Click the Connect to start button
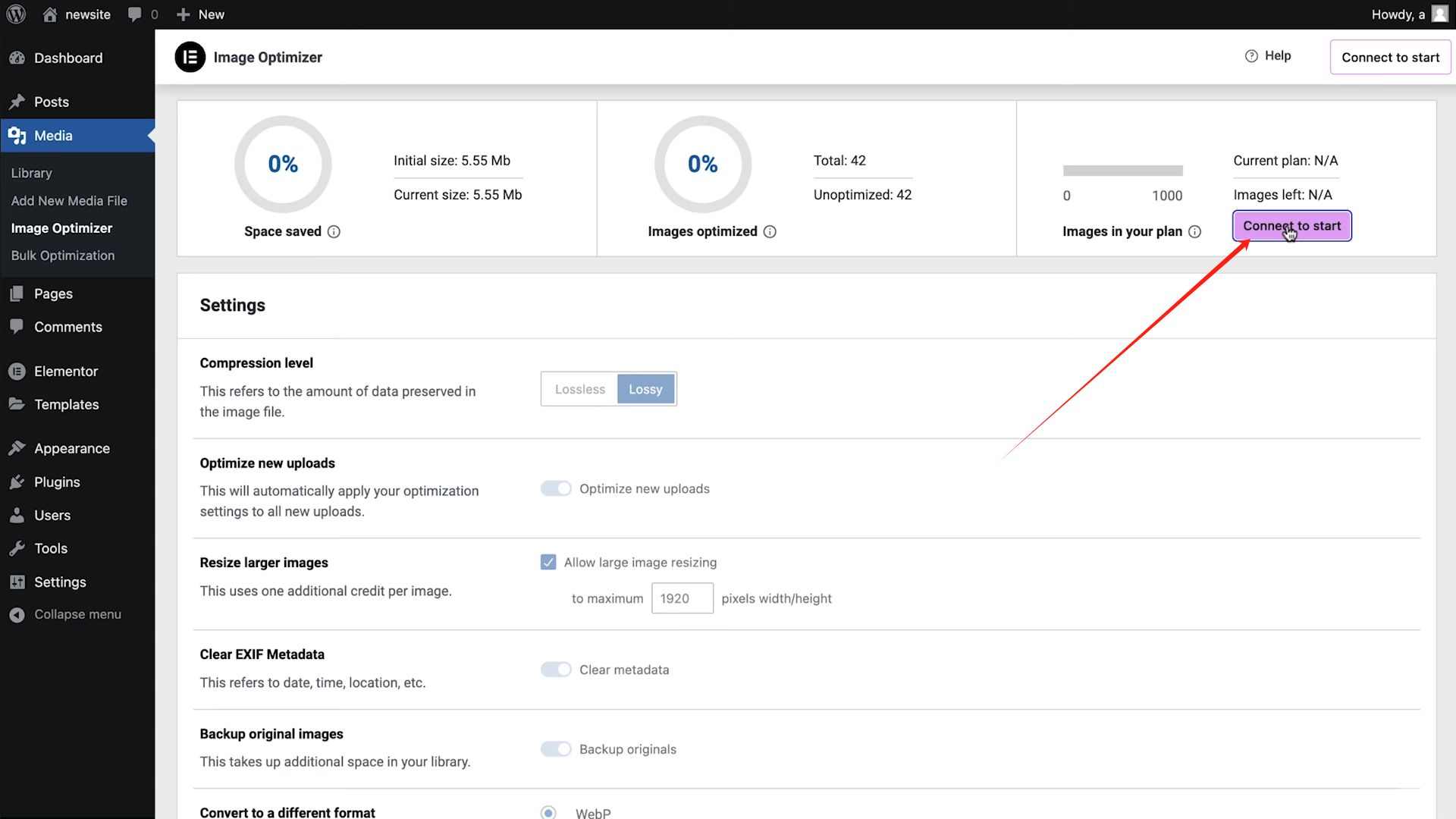The width and height of the screenshot is (1456, 819). (1291, 225)
